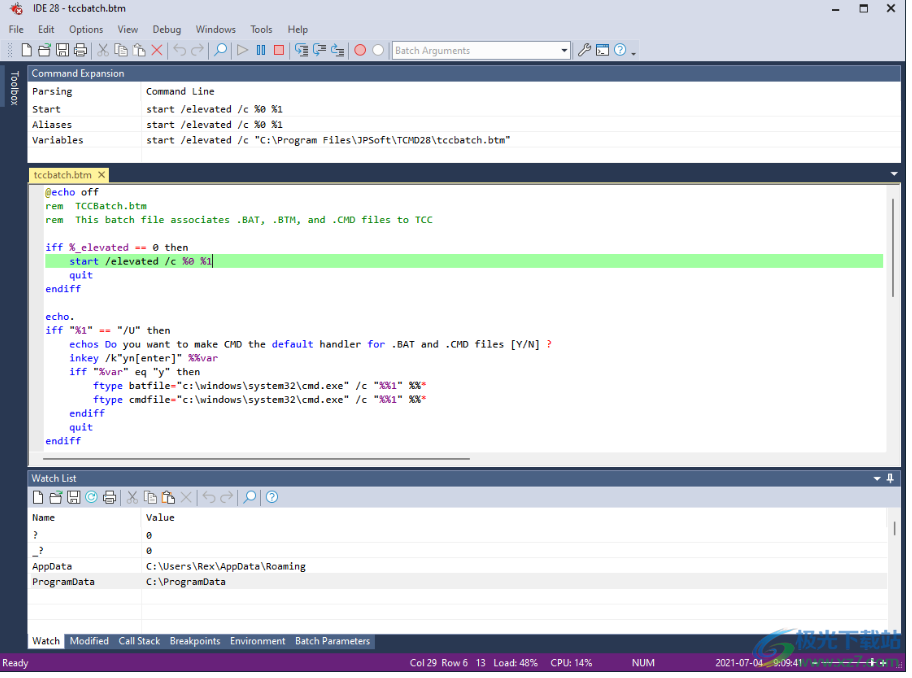
Task: Click the Step Over debugger icon
Action: (x=319, y=51)
